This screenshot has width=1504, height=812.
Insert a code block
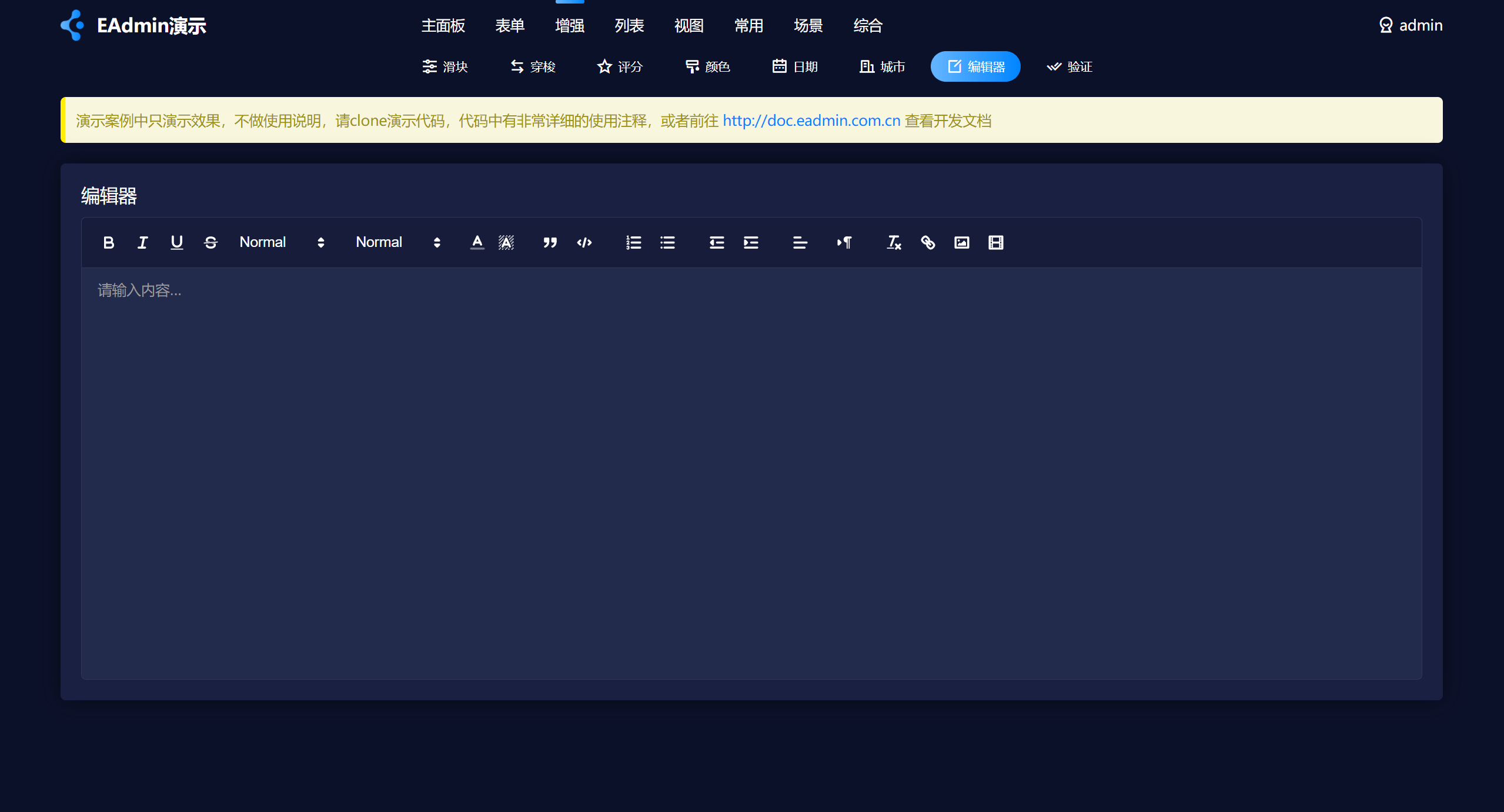tap(584, 242)
